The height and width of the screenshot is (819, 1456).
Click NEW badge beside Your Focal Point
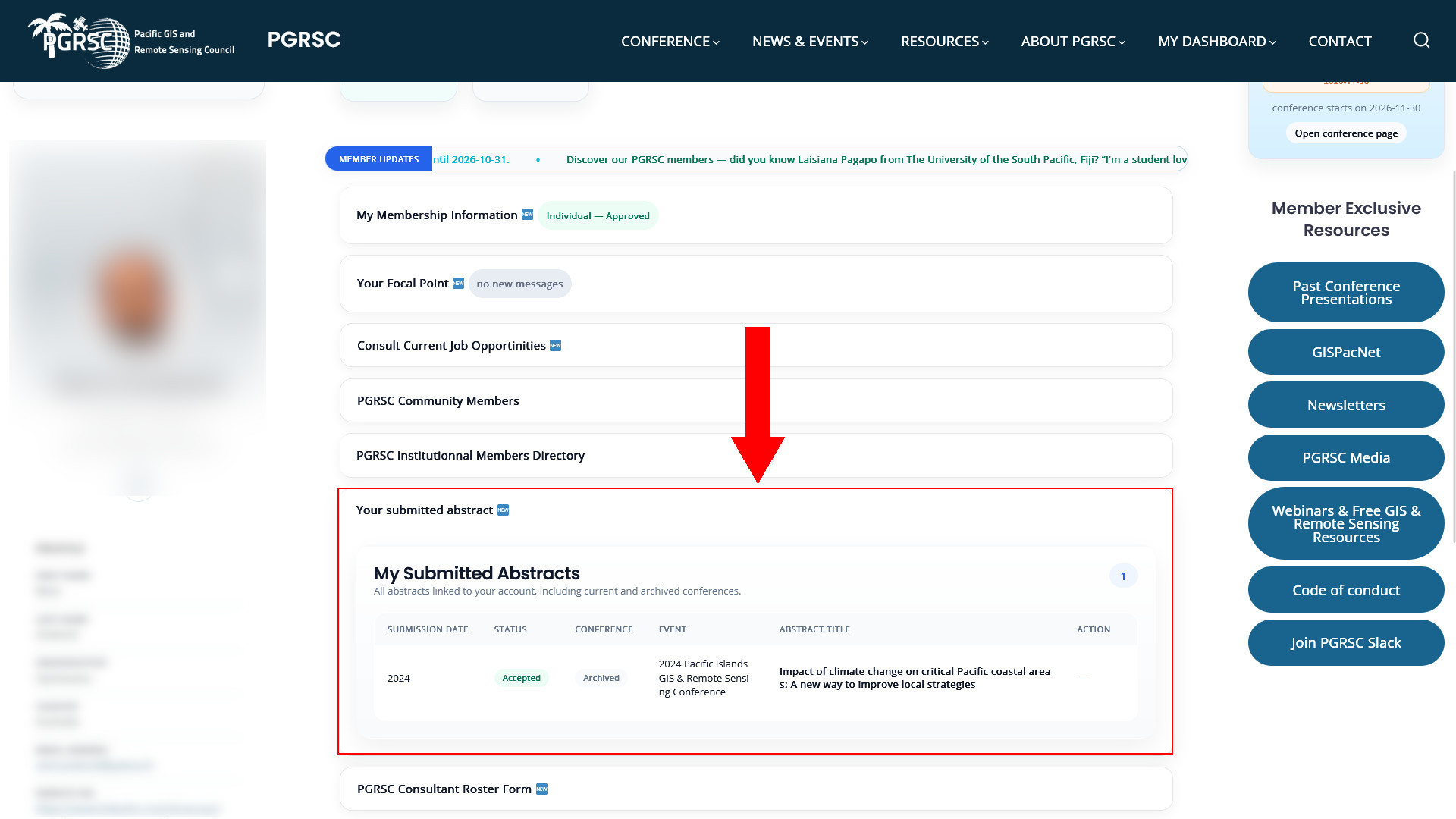458,283
